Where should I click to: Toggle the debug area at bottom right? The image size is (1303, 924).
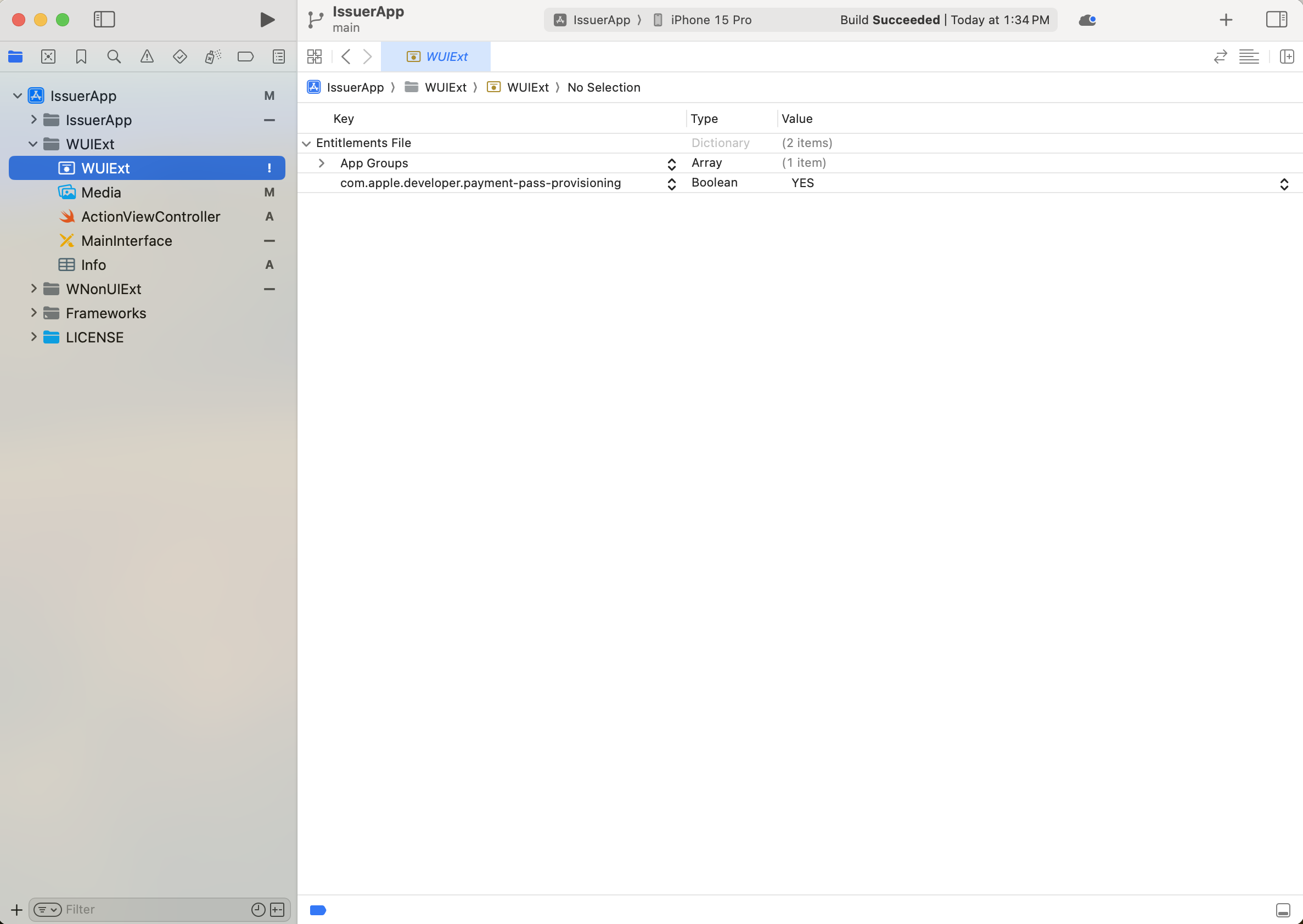tap(1283, 910)
